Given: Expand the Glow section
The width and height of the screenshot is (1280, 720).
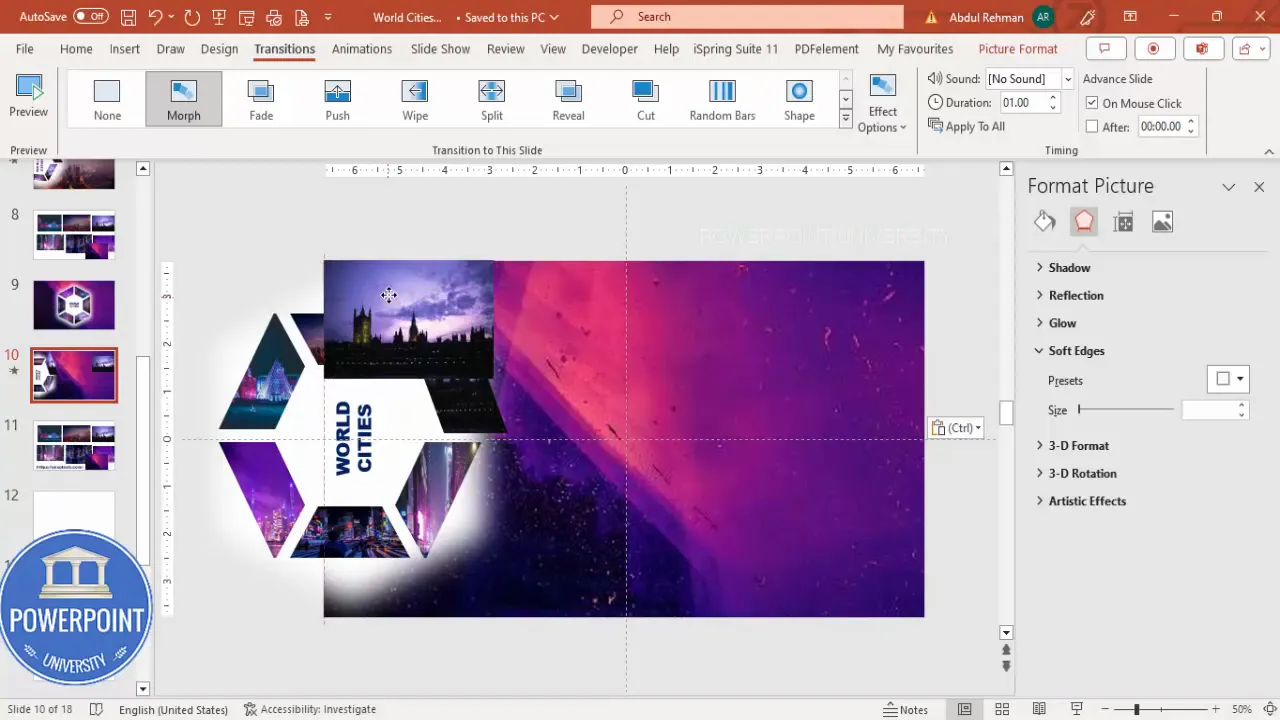Looking at the screenshot, I should click(x=1062, y=323).
